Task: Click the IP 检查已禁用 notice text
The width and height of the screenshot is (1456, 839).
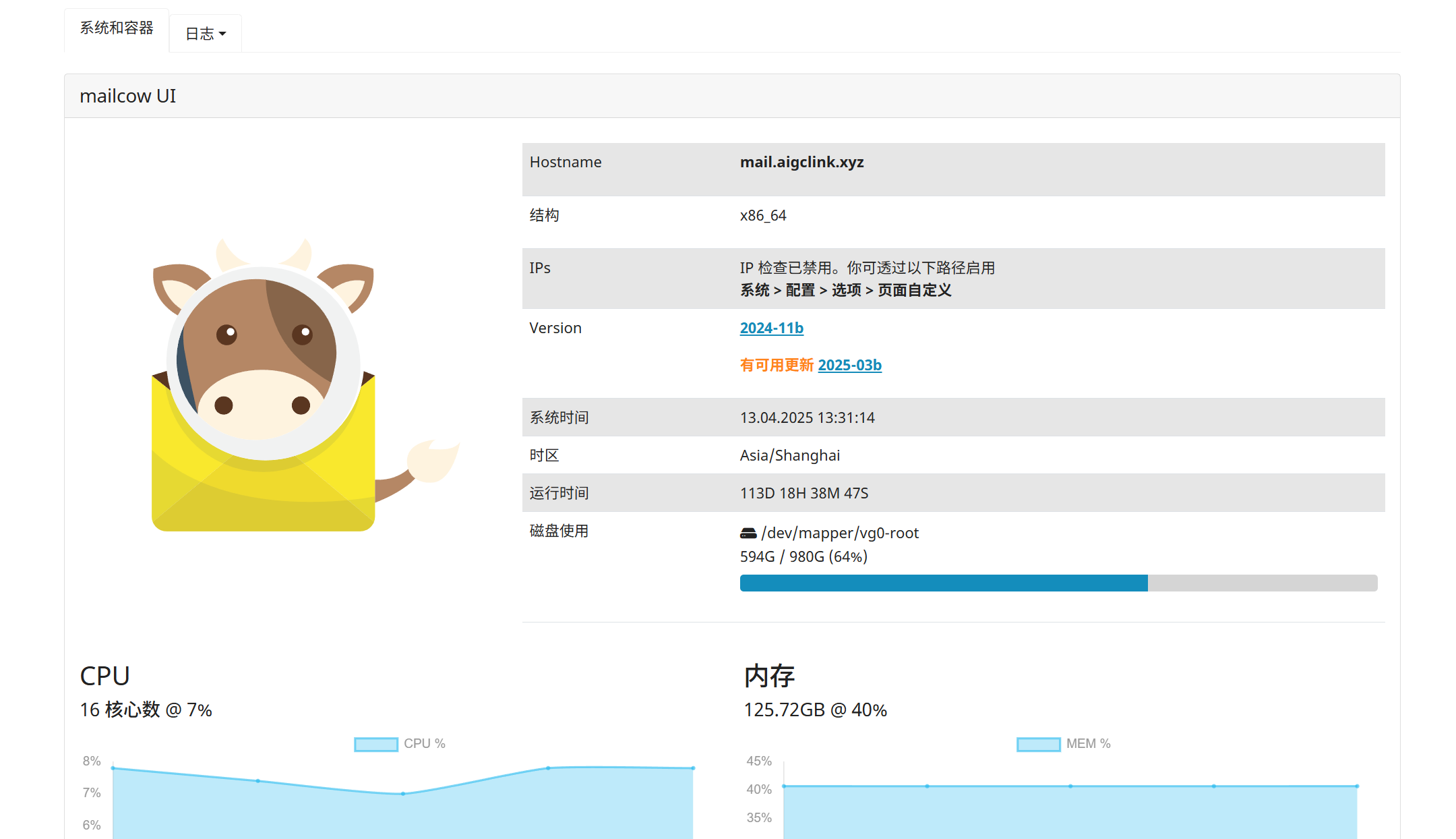Action: (x=867, y=268)
